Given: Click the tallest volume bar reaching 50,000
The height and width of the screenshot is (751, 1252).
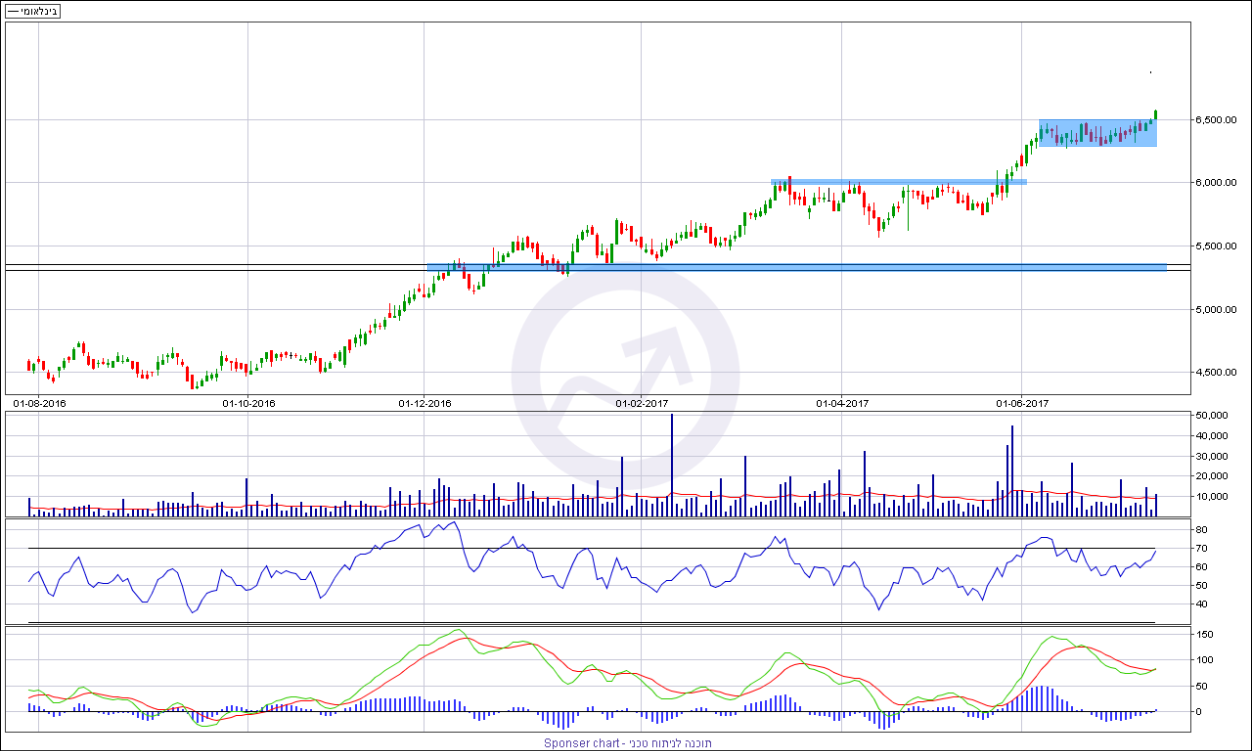Looking at the screenshot, I should (672, 465).
